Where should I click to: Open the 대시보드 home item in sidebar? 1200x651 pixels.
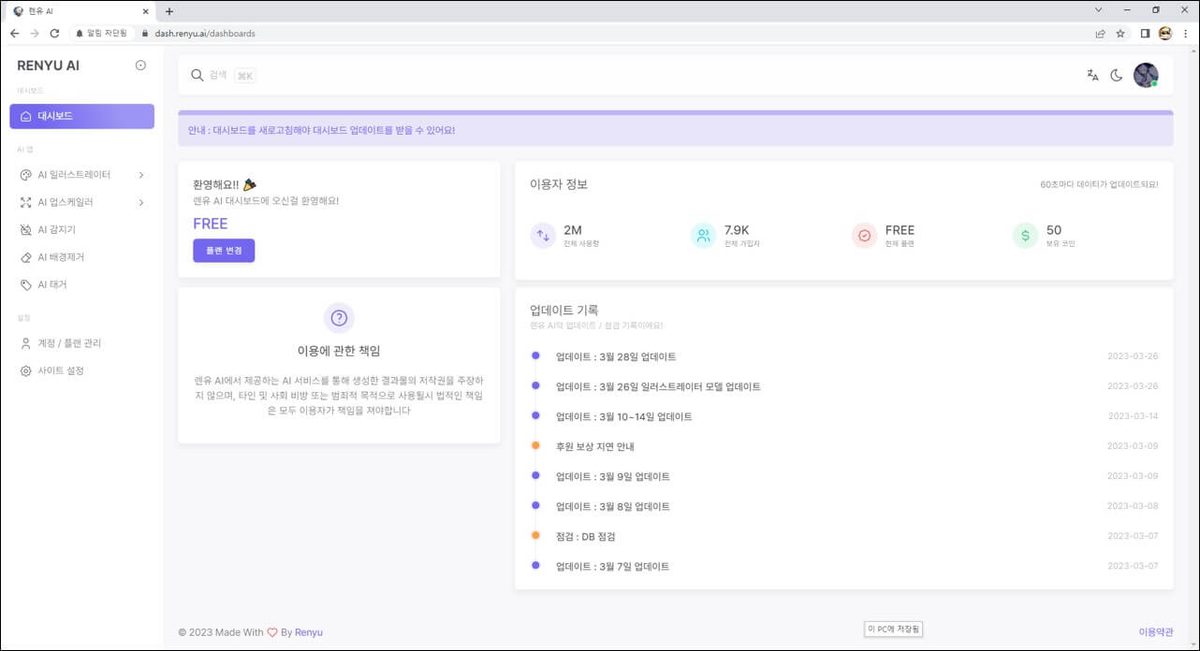coord(82,116)
